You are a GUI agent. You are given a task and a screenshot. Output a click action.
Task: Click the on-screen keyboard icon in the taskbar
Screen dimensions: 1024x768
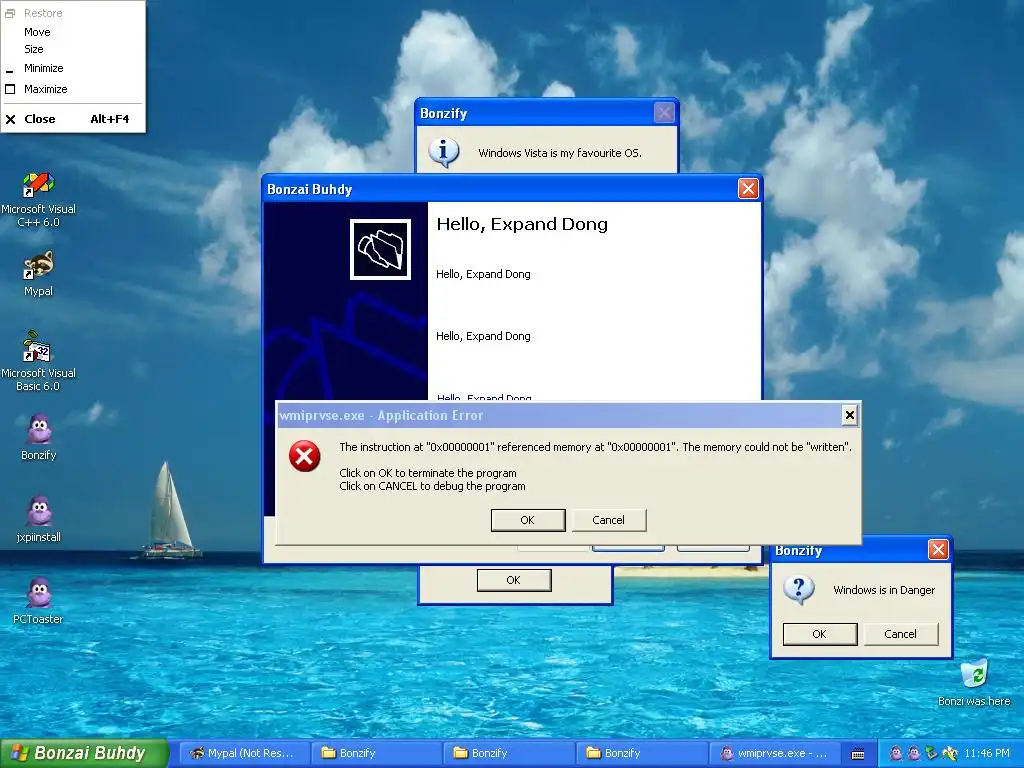[x=858, y=754]
